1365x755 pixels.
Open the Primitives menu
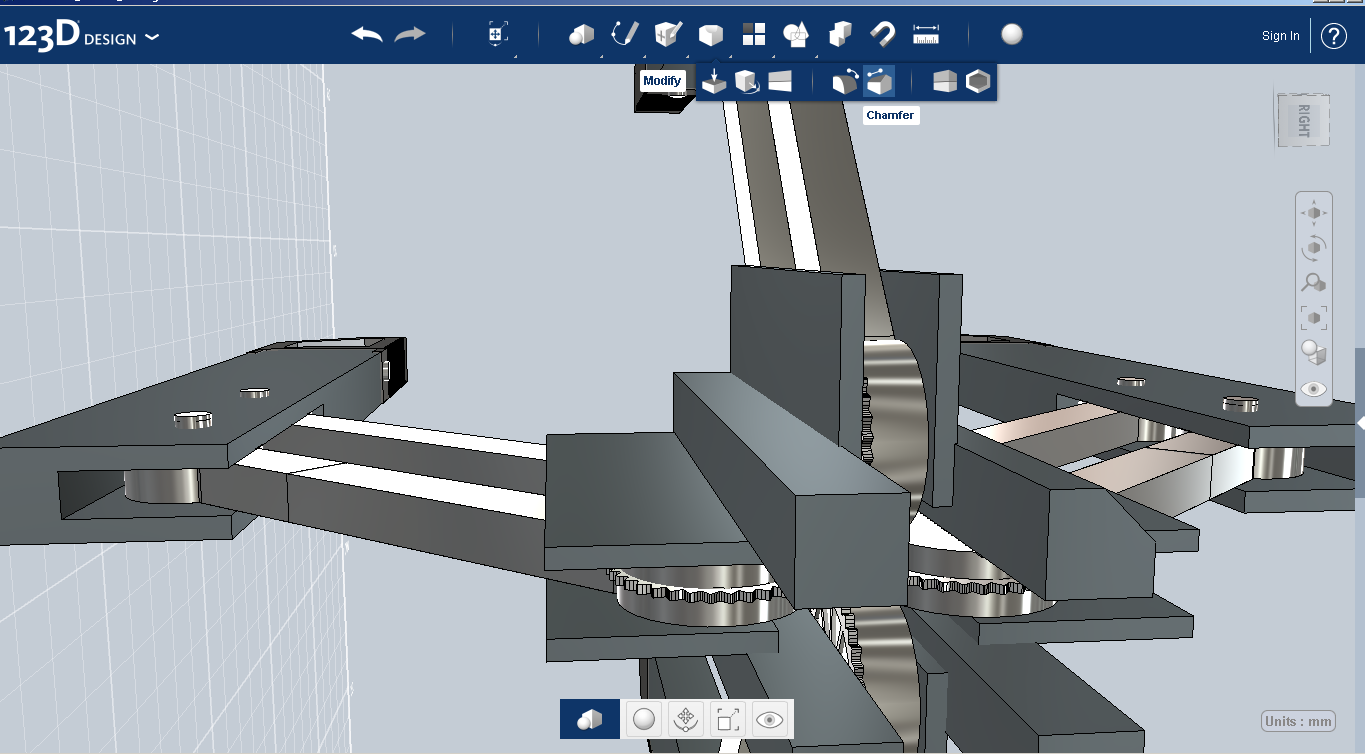click(x=581, y=35)
